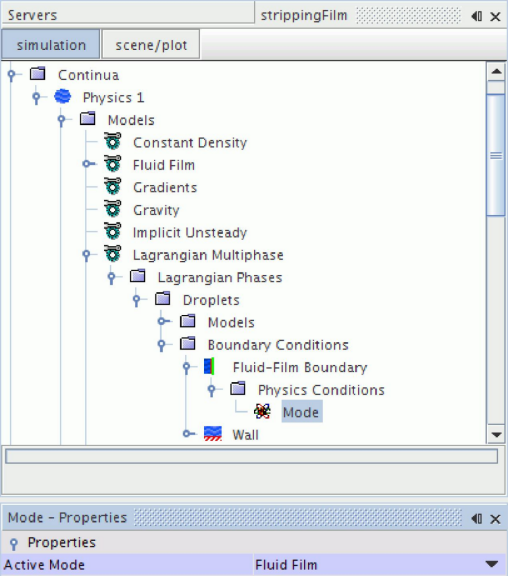
Task: Click the tree scrollbar down arrow
Action: (496, 435)
